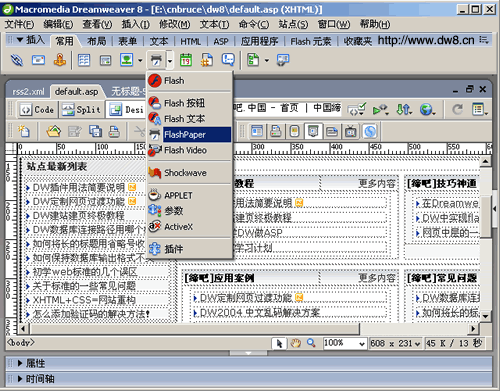Switch to Code view

tap(38, 110)
